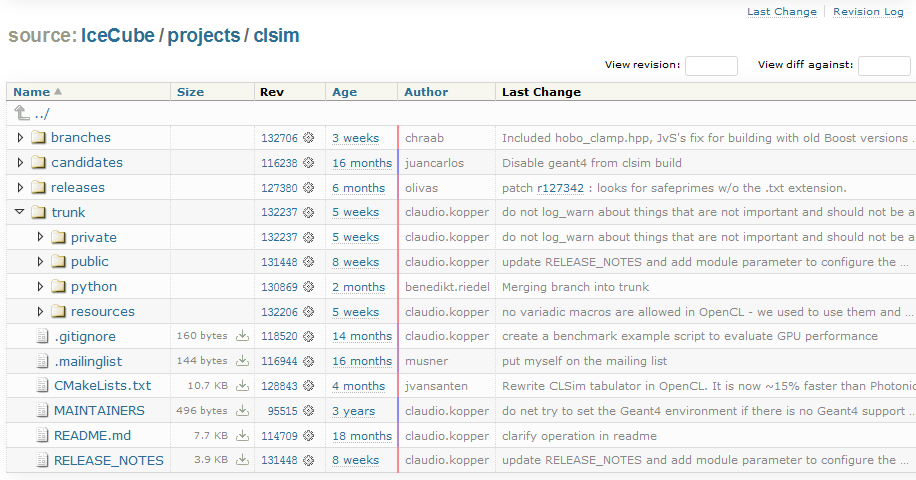The height and width of the screenshot is (480, 916).
Task: Open the MAINTAINERS file
Action: point(99,411)
